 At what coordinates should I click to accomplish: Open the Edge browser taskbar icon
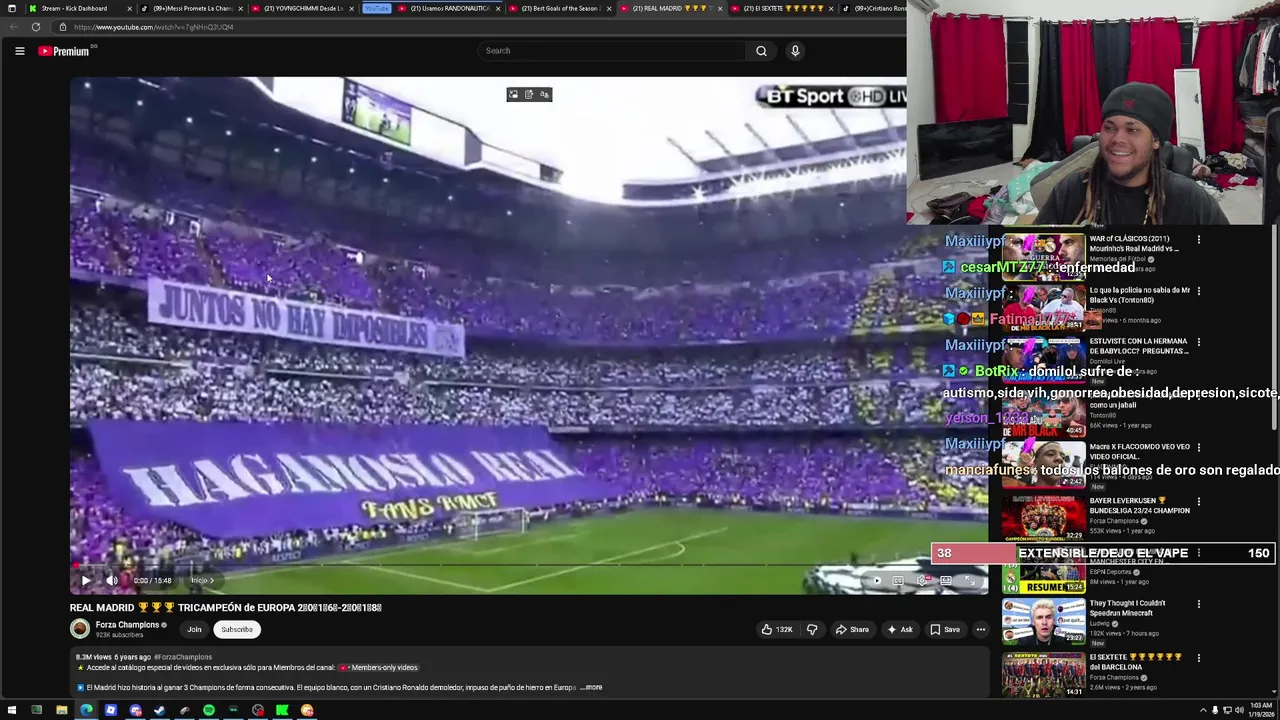pos(86,711)
